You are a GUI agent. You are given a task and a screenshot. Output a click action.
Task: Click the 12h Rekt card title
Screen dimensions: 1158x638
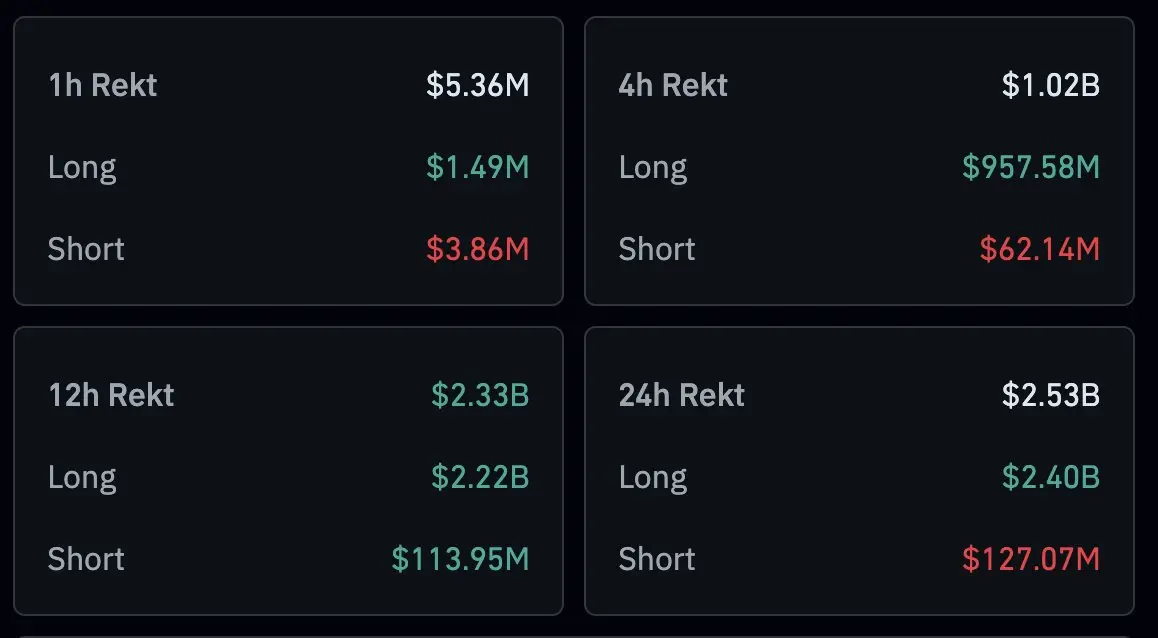(x=111, y=395)
